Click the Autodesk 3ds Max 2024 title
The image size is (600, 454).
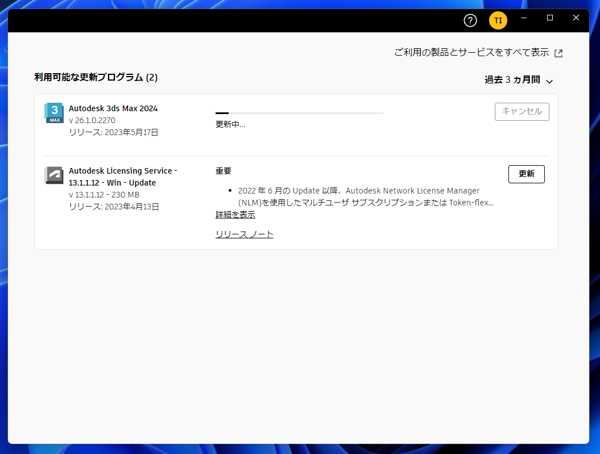(113, 108)
